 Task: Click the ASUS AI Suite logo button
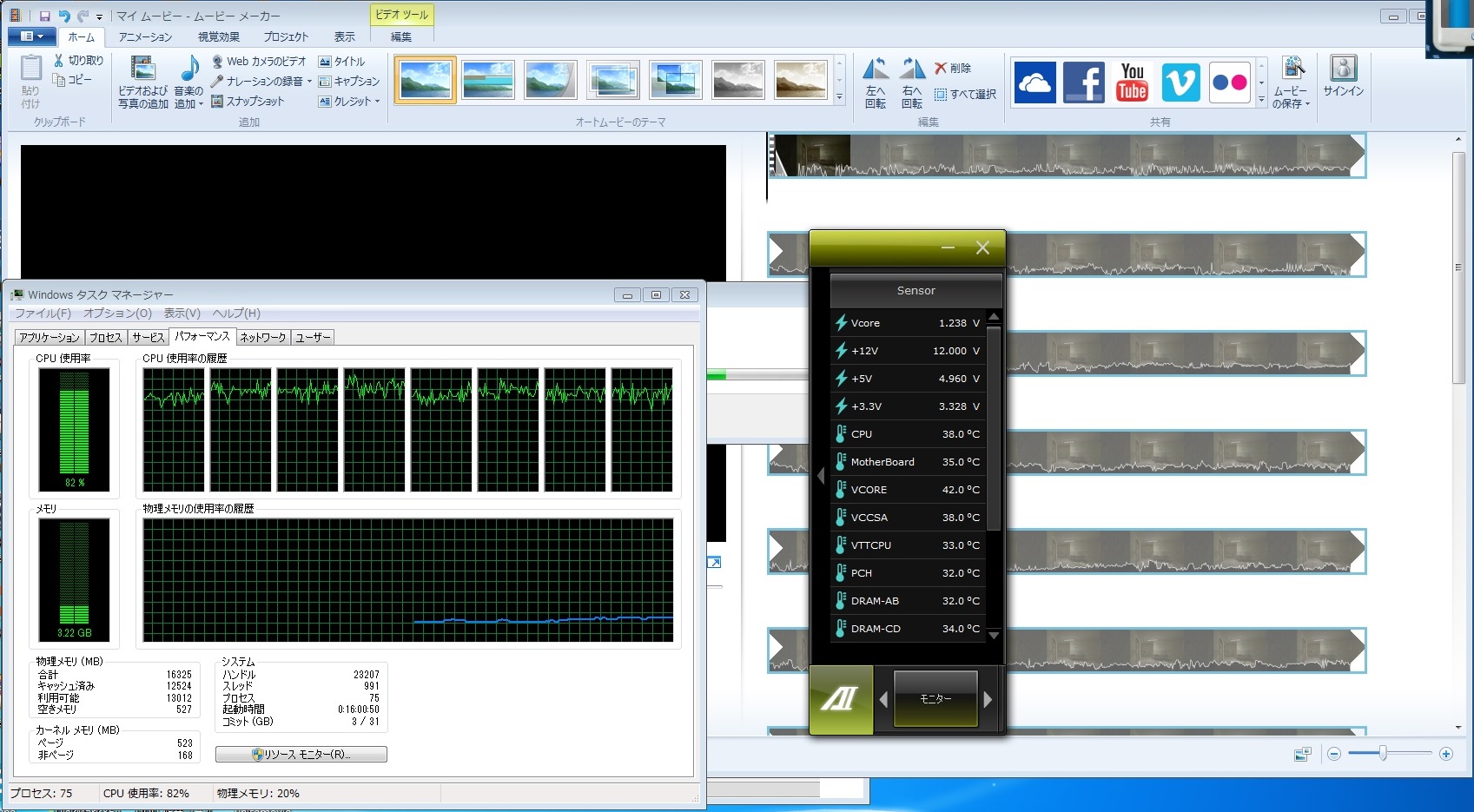point(841,699)
